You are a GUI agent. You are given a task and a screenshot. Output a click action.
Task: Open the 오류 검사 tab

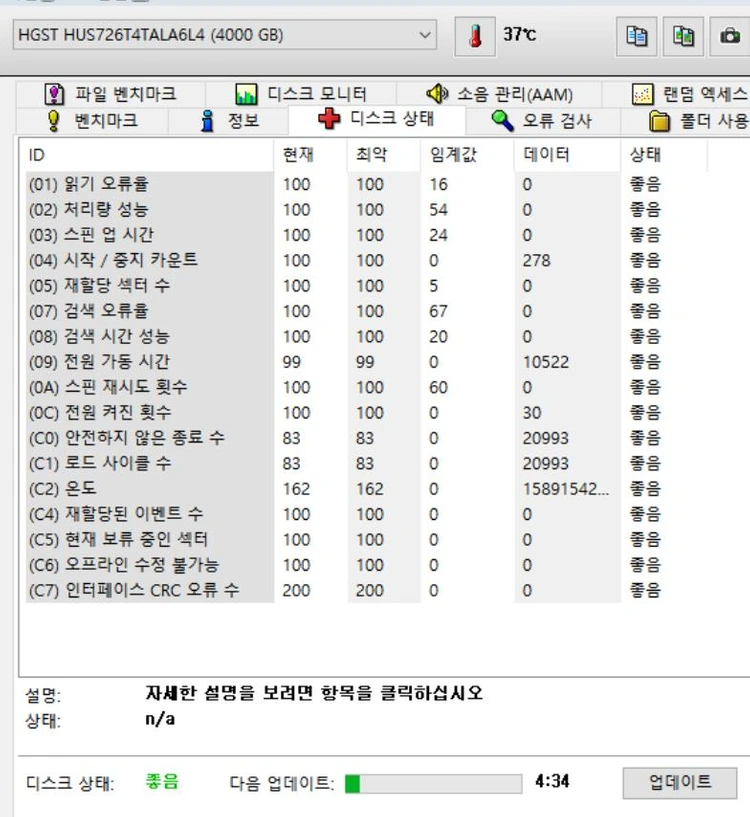click(x=542, y=121)
